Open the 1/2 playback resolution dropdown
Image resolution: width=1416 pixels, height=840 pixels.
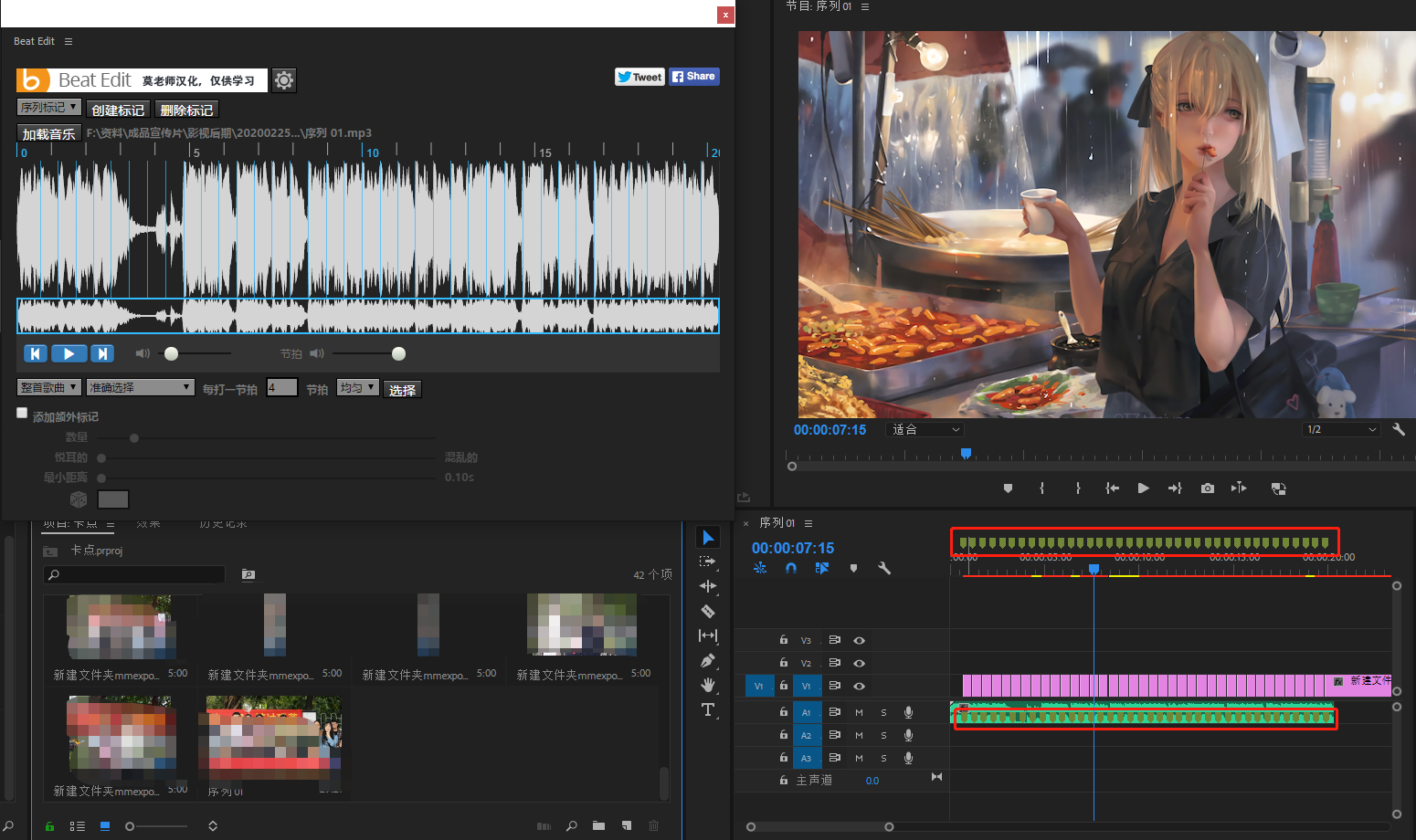click(x=1341, y=429)
